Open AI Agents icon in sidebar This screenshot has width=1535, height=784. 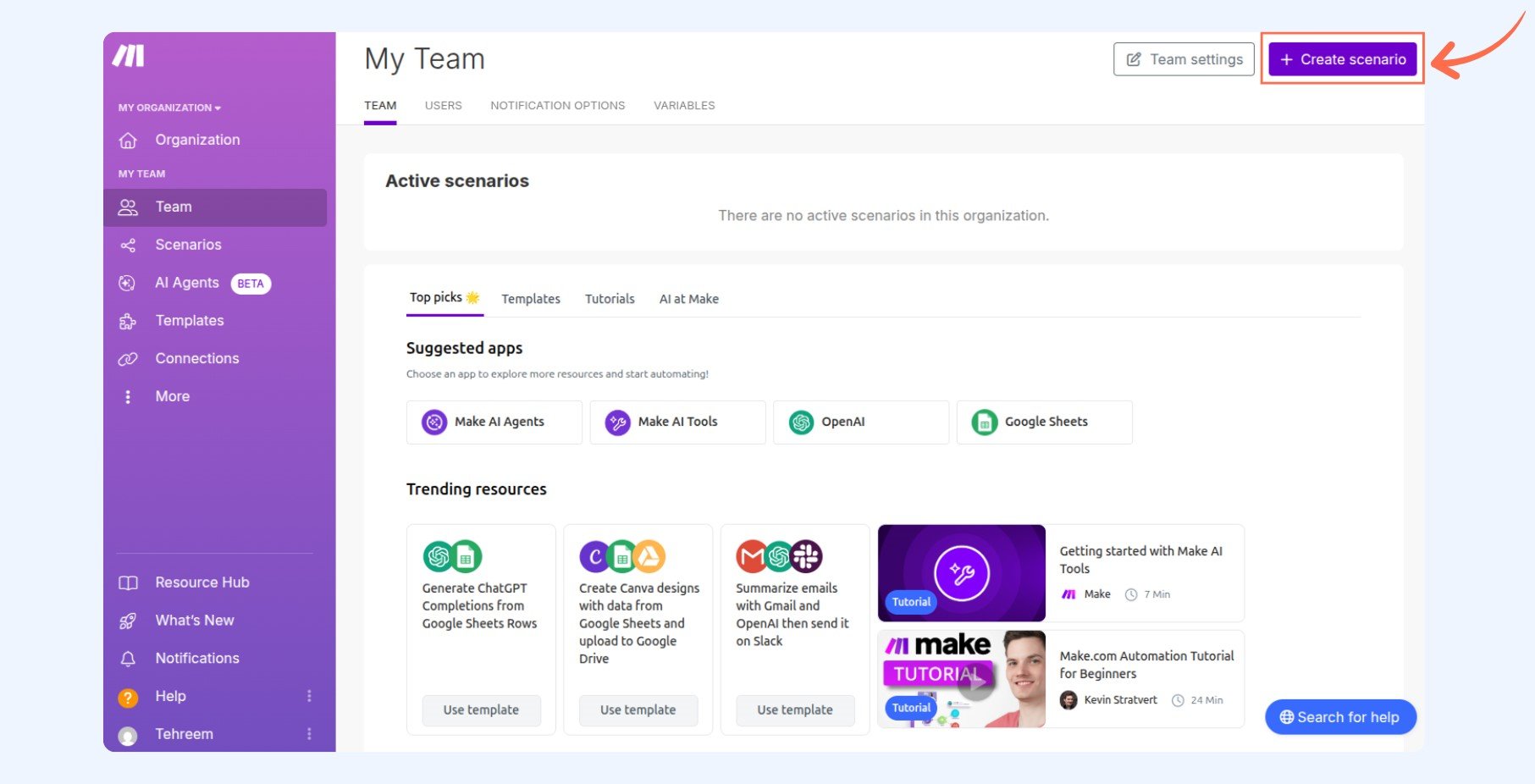128,284
